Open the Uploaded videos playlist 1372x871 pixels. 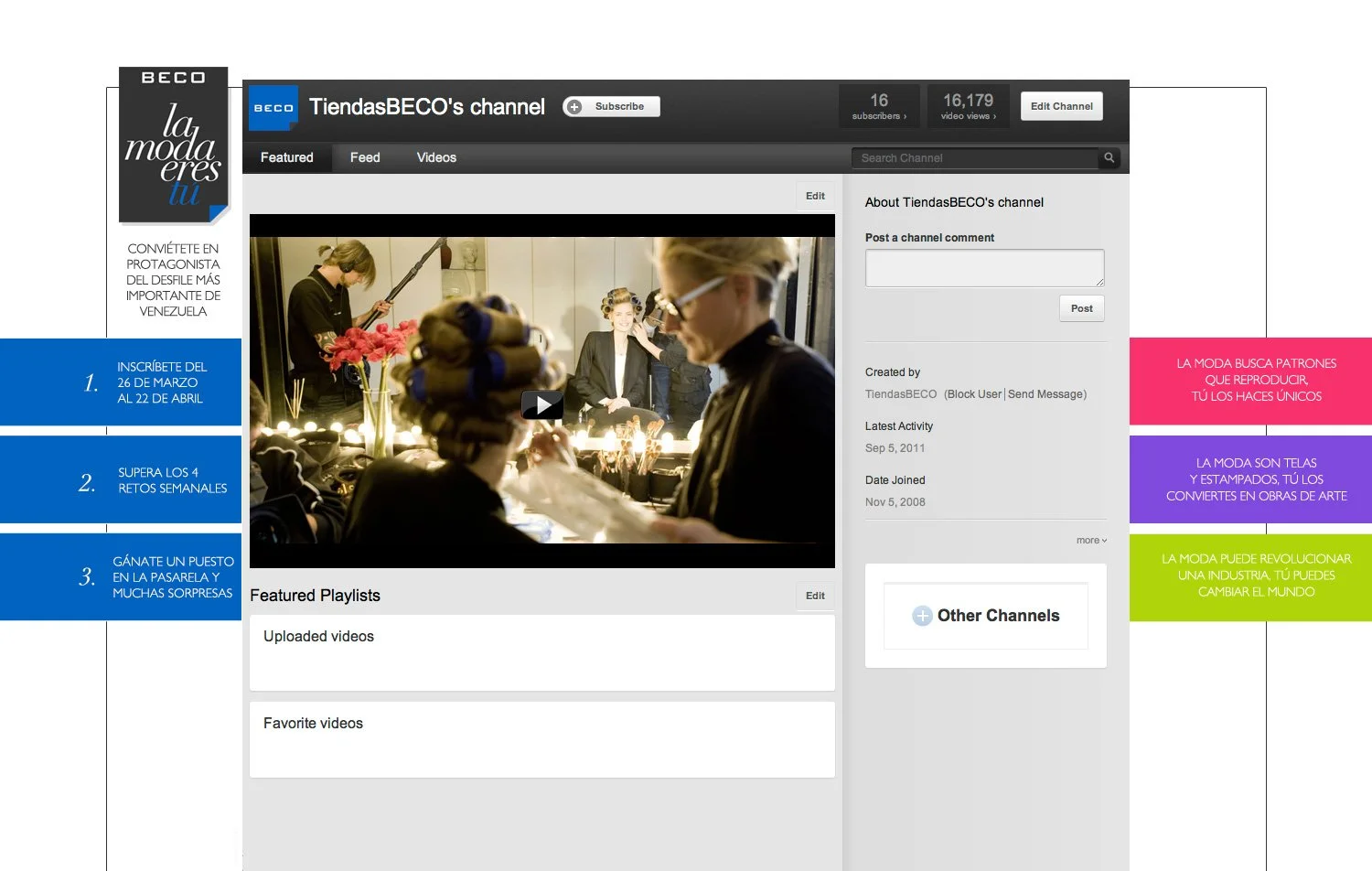click(541, 652)
